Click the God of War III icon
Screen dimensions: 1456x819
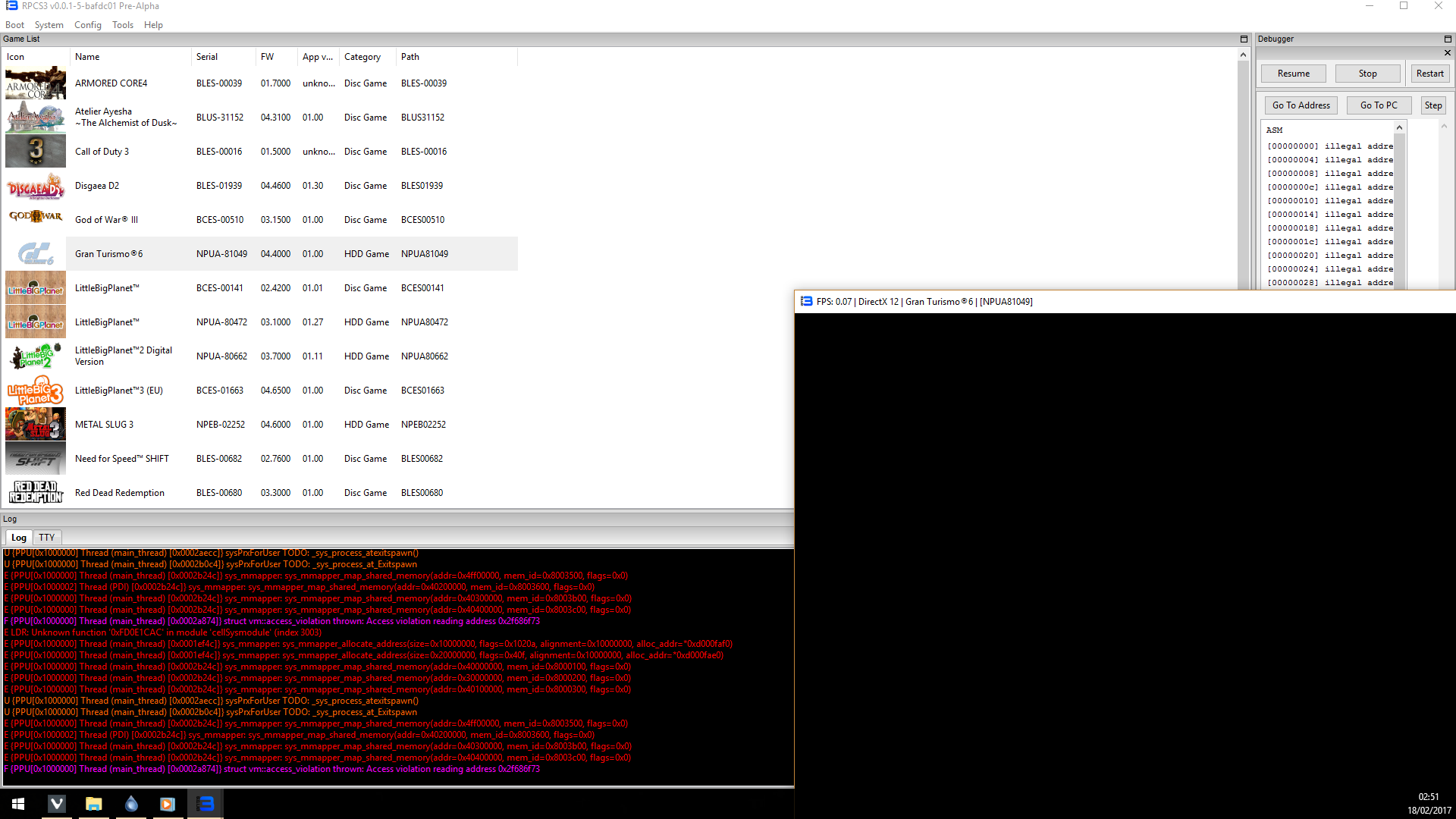click(x=35, y=218)
